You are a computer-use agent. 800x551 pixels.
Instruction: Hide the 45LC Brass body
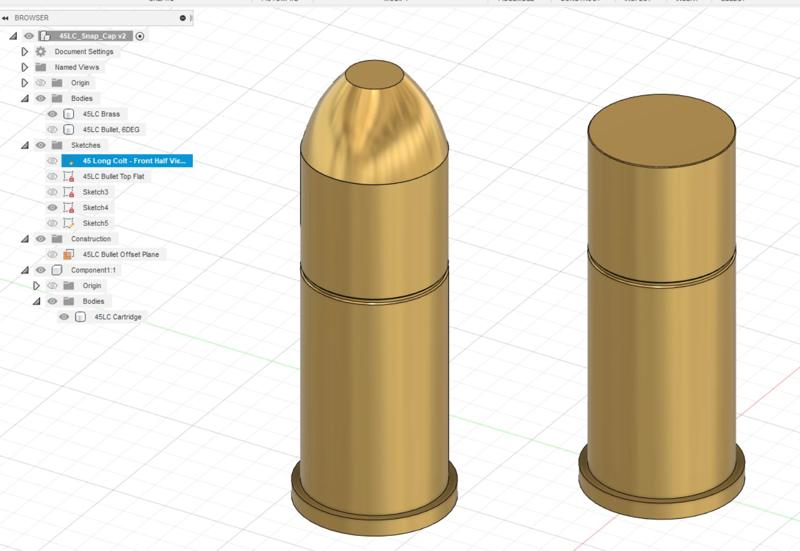(x=52, y=114)
